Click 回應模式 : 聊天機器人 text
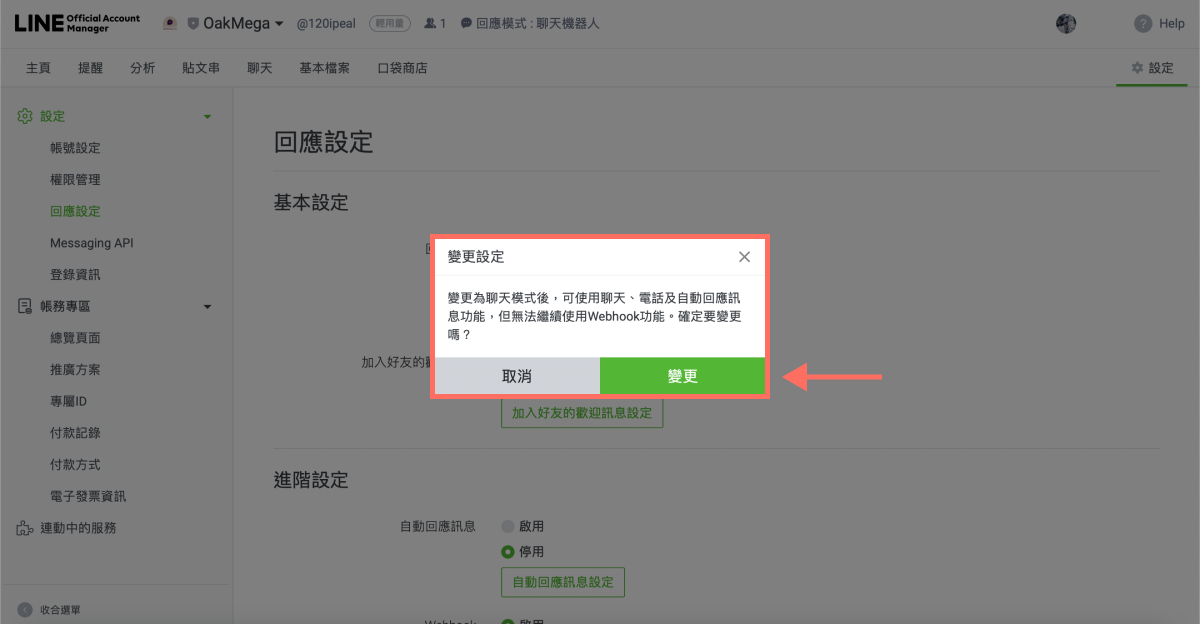This screenshot has height=624, width=1200. 538,23
